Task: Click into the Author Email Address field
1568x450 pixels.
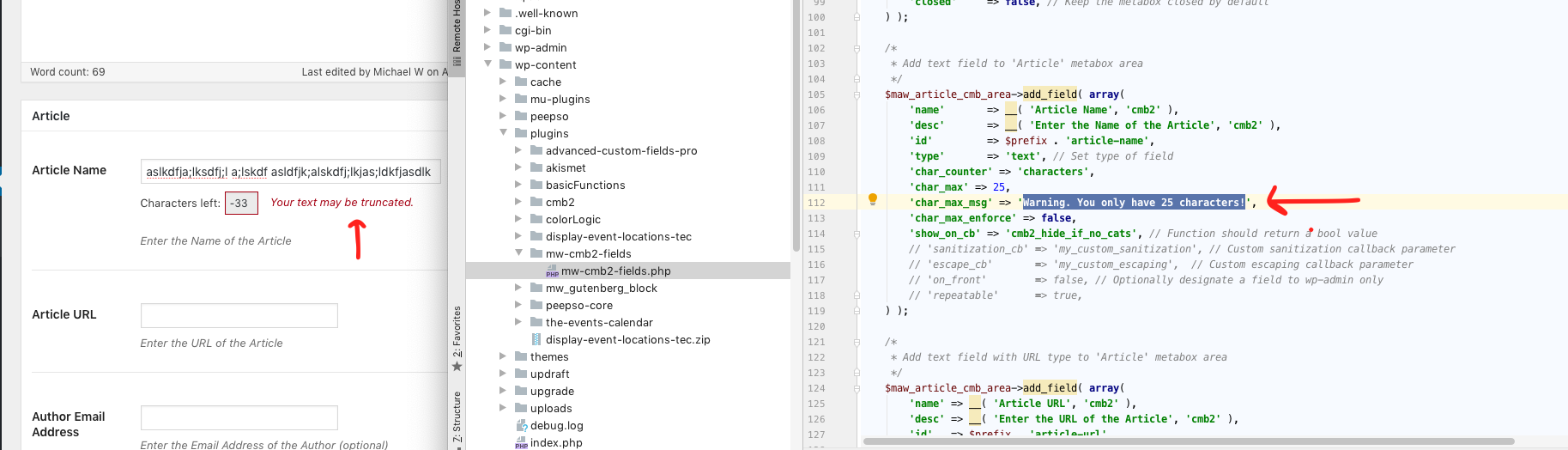Action: [239, 417]
